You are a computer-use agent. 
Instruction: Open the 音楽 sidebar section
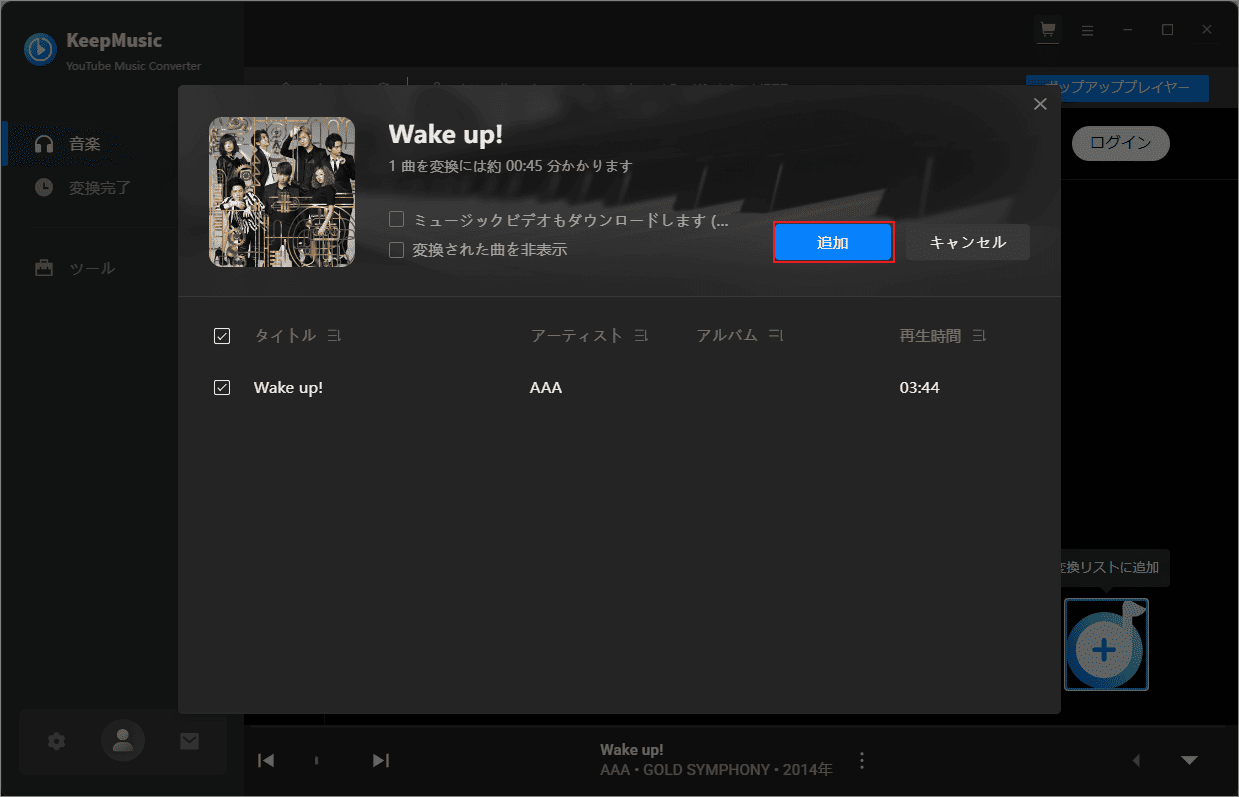coord(122,144)
